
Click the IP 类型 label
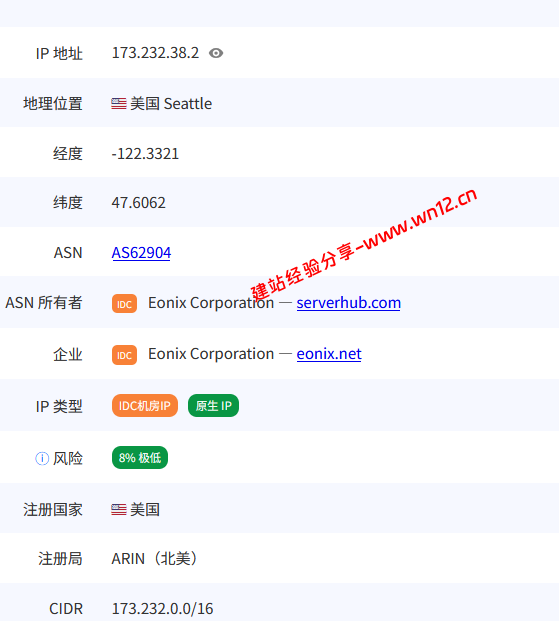click(x=59, y=406)
